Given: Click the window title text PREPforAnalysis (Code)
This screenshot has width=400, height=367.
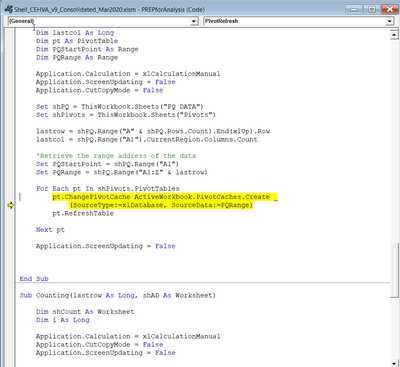Looking at the screenshot, I should pyautogui.click(x=173, y=10).
